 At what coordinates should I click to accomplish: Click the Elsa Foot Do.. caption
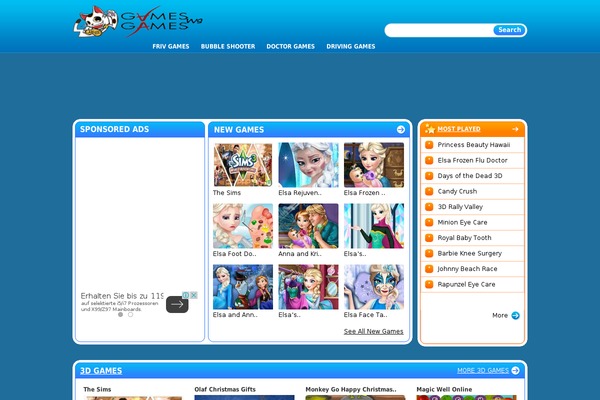235,254
